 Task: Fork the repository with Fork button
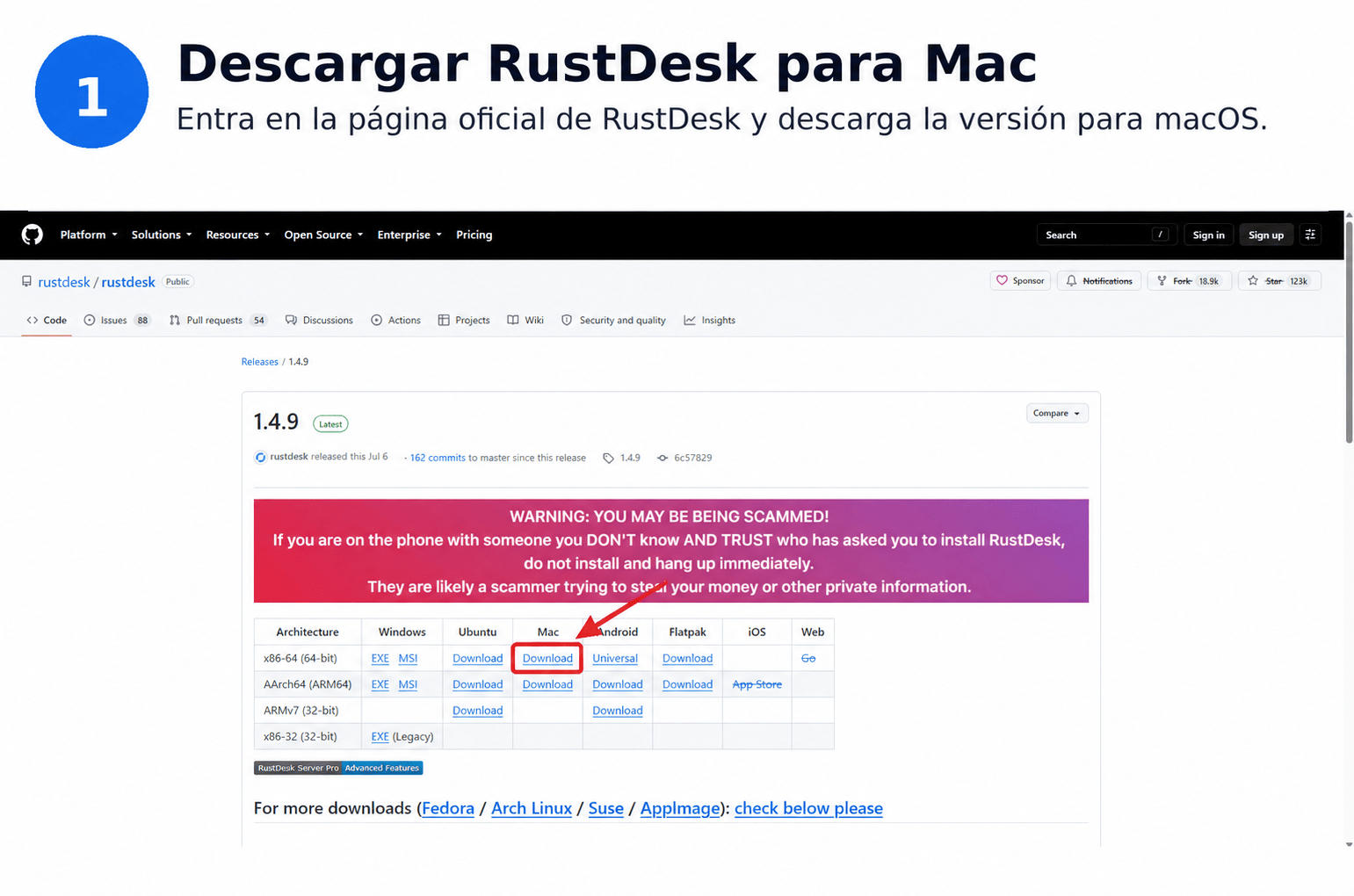(1188, 281)
